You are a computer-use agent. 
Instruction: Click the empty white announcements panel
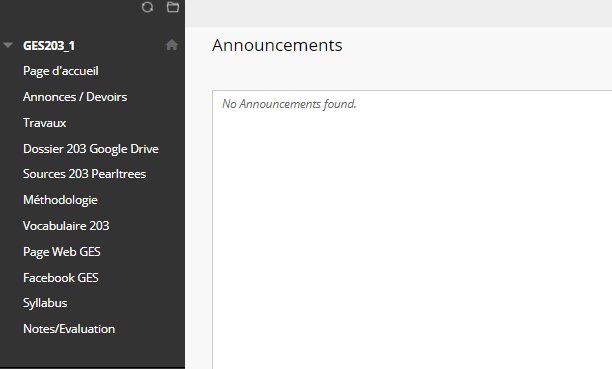pyautogui.click(x=412, y=234)
